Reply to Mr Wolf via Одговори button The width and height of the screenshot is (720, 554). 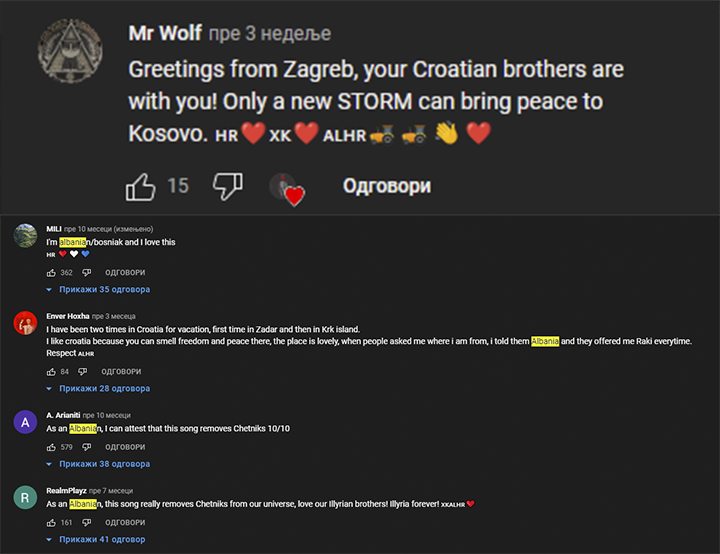point(387,186)
